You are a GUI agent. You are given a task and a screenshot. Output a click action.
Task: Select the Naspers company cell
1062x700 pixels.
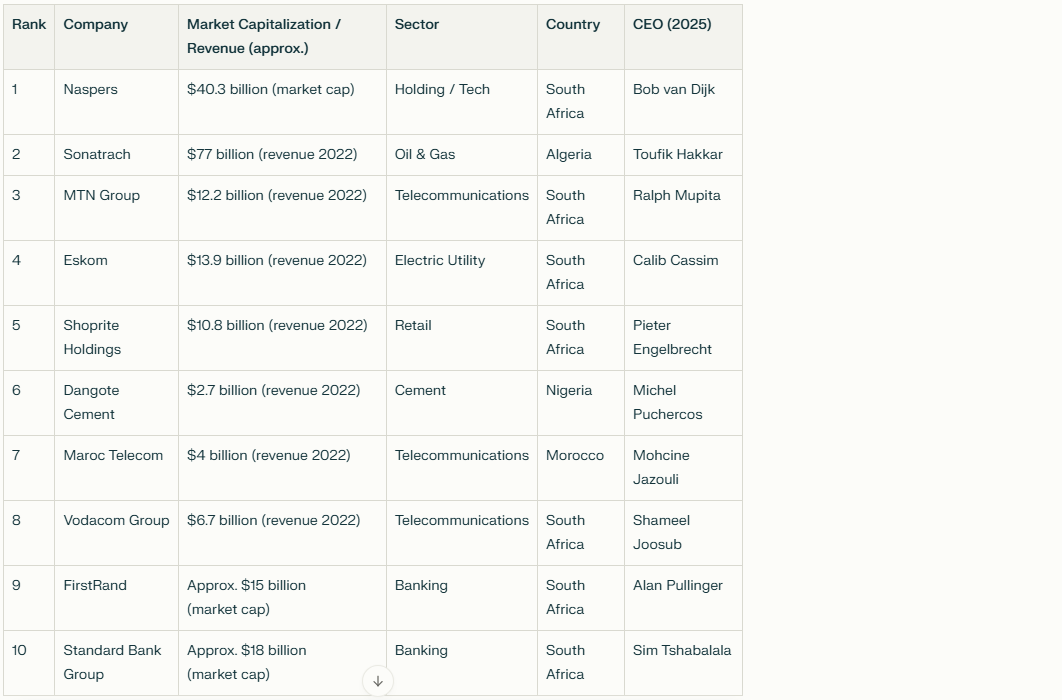pyautogui.click(x=91, y=90)
